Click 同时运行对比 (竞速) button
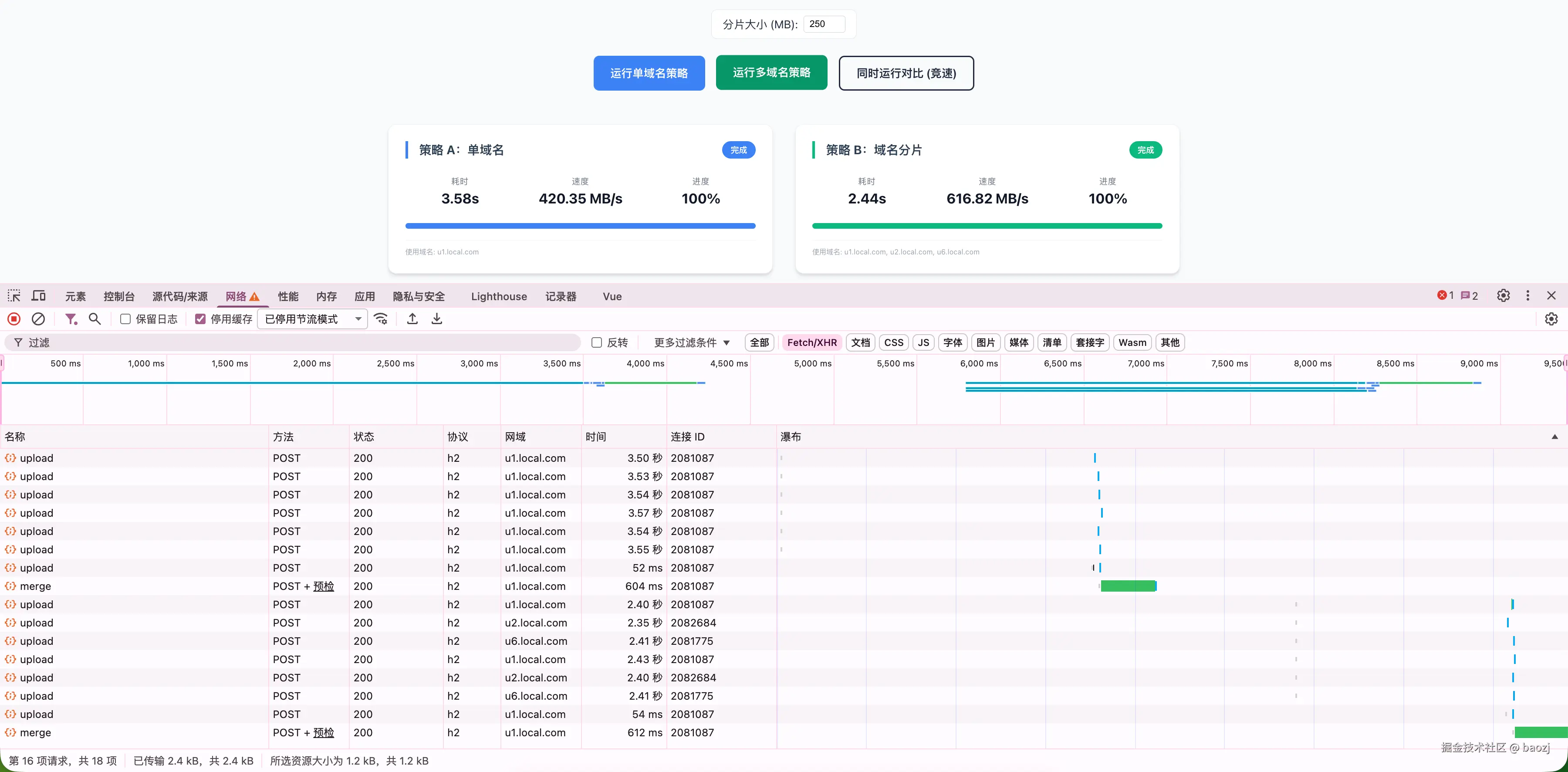Viewport: 1568px width, 772px height. (906, 73)
